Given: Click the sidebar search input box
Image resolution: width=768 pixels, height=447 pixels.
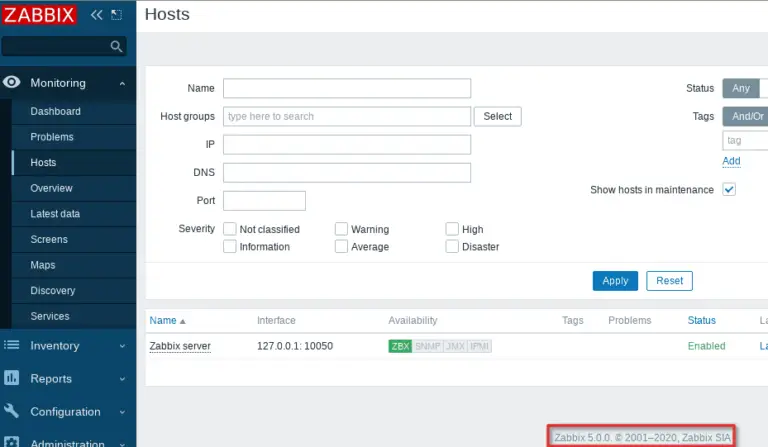Looking at the screenshot, I should 64,47.
